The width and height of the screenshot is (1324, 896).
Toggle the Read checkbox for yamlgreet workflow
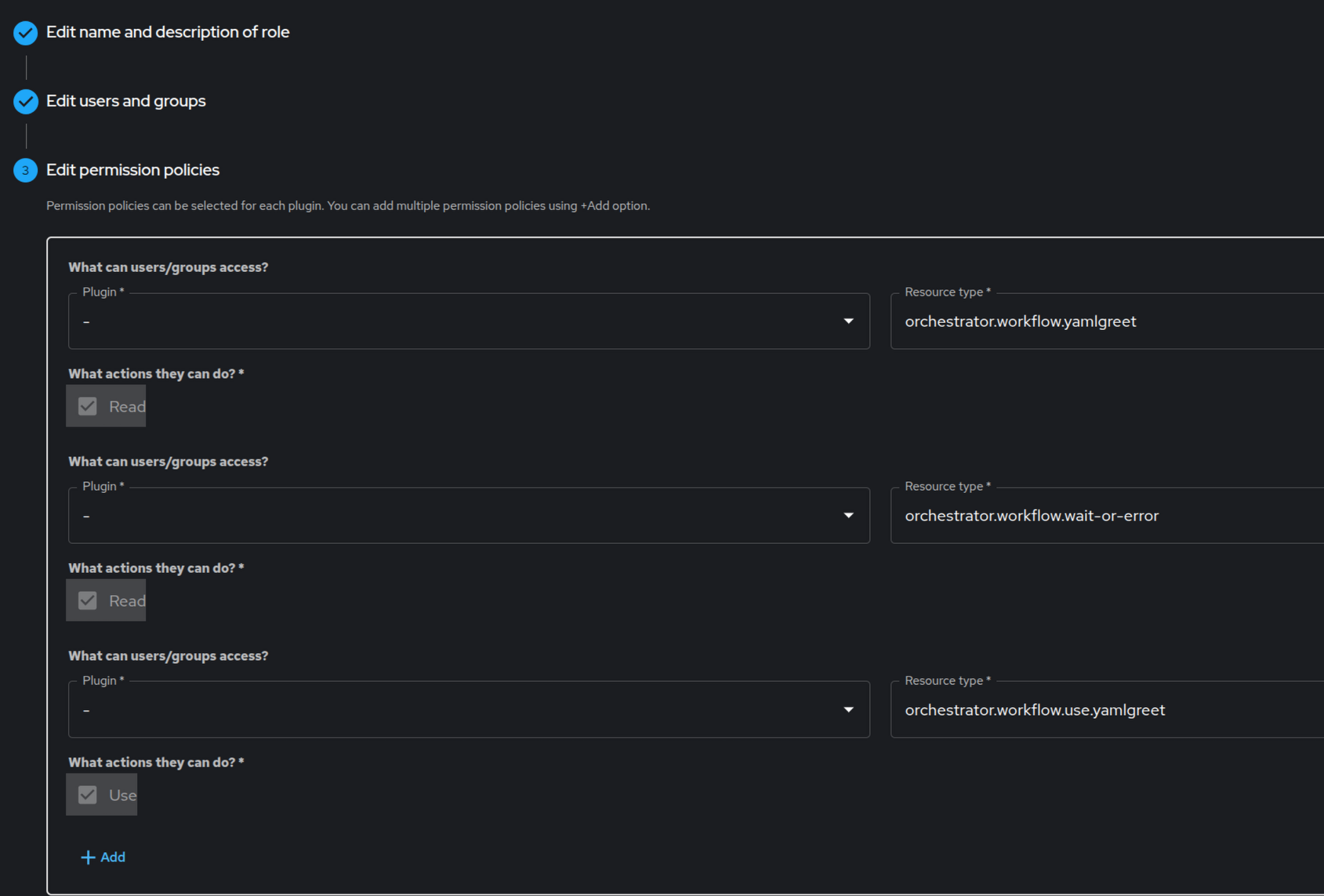tap(88, 406)
